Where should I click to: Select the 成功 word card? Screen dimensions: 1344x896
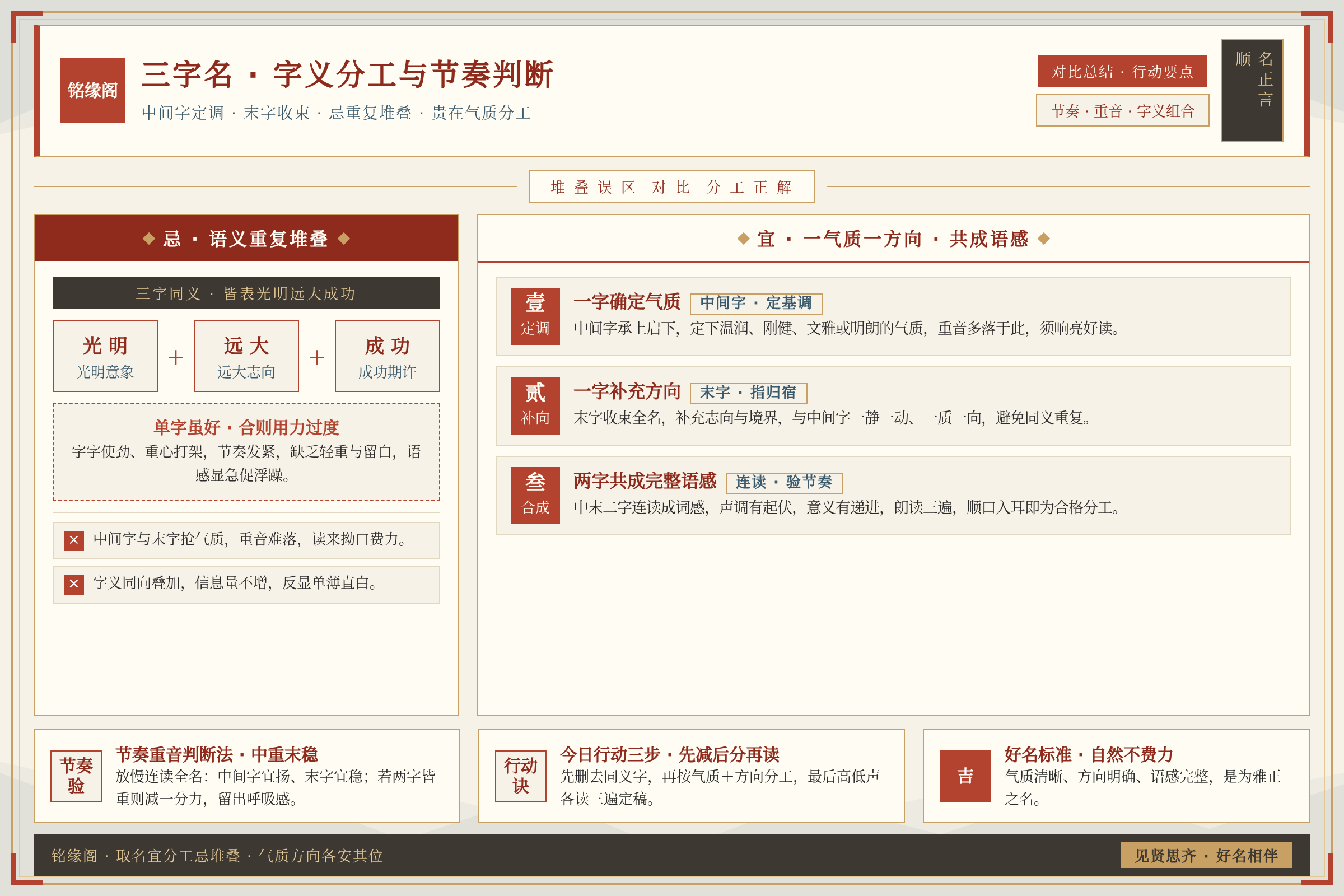click(x=388, y=356)
